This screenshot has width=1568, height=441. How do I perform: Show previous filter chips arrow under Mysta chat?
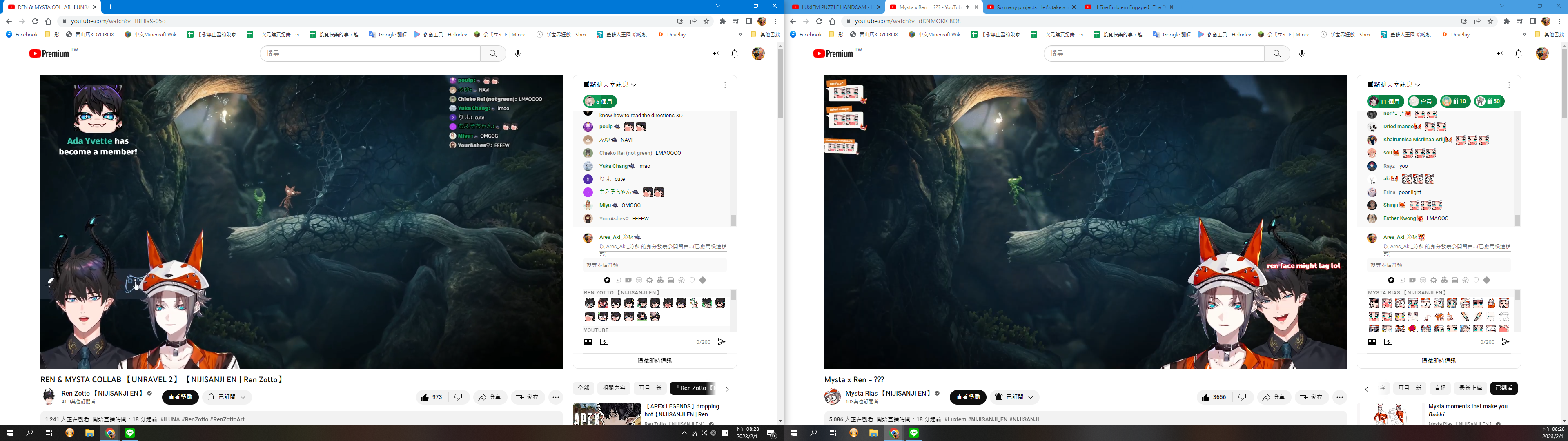coord(1367,389)
